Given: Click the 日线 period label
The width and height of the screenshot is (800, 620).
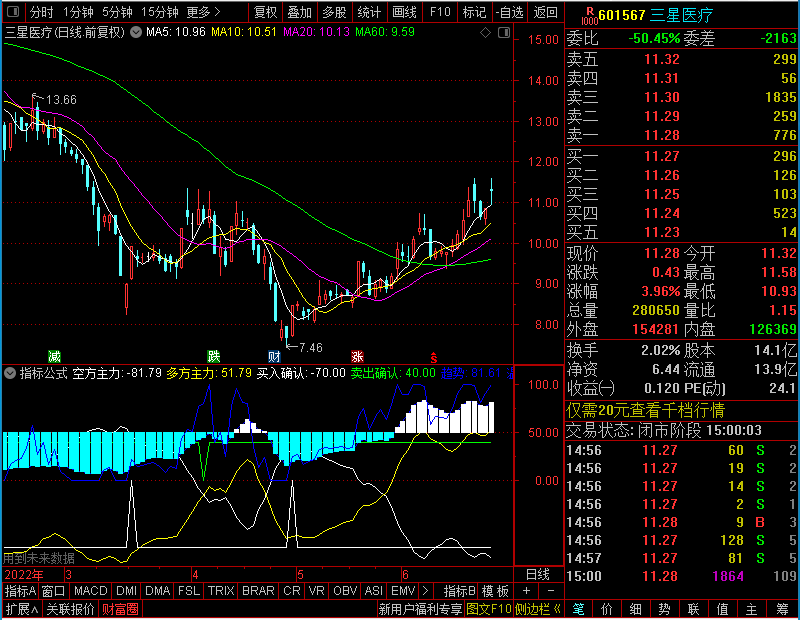Looking at the screenshot, I should [538, 575].
